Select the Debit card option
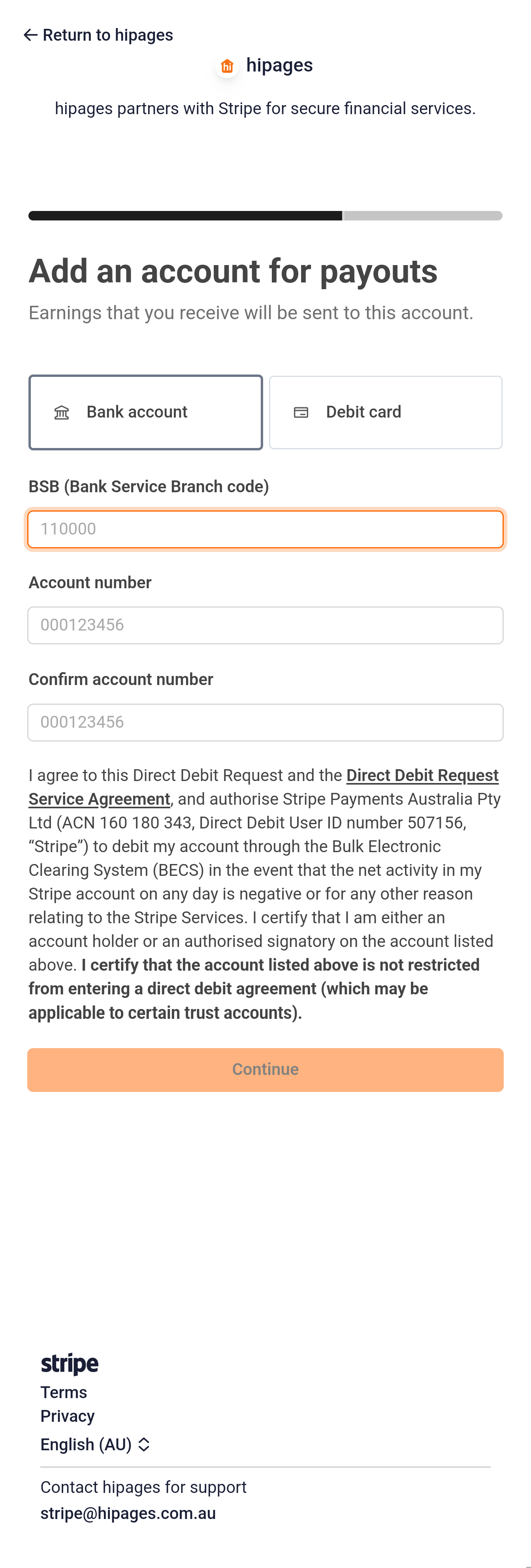The image size is (531, 1568). [x=386, y=413]
